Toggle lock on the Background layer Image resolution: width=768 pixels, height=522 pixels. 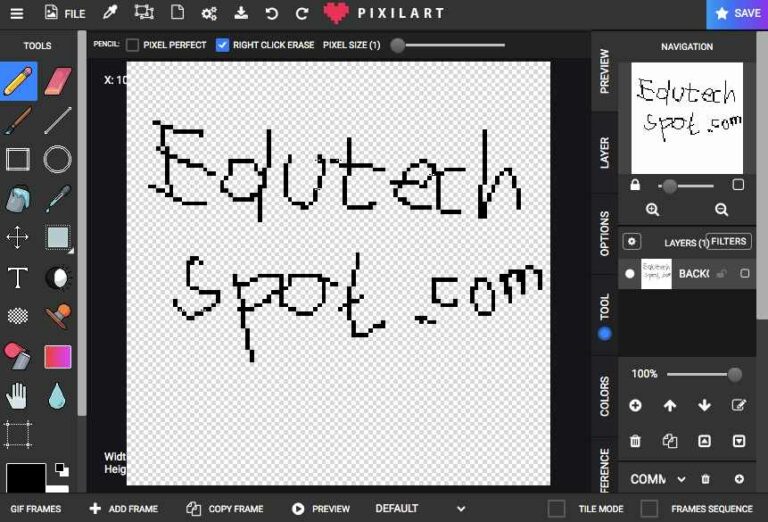pyautogui.click(x=722, y=273)
